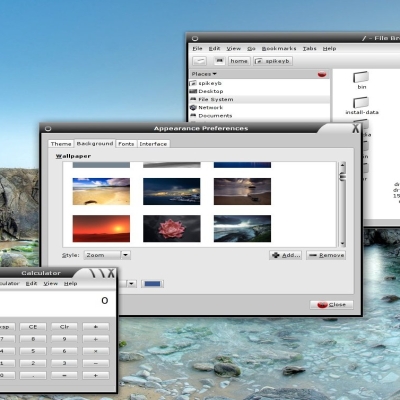Select the pink lotus flower wallpaper thumbnail
This screenshot has width=400, height=400.
(x=172, y=229)
